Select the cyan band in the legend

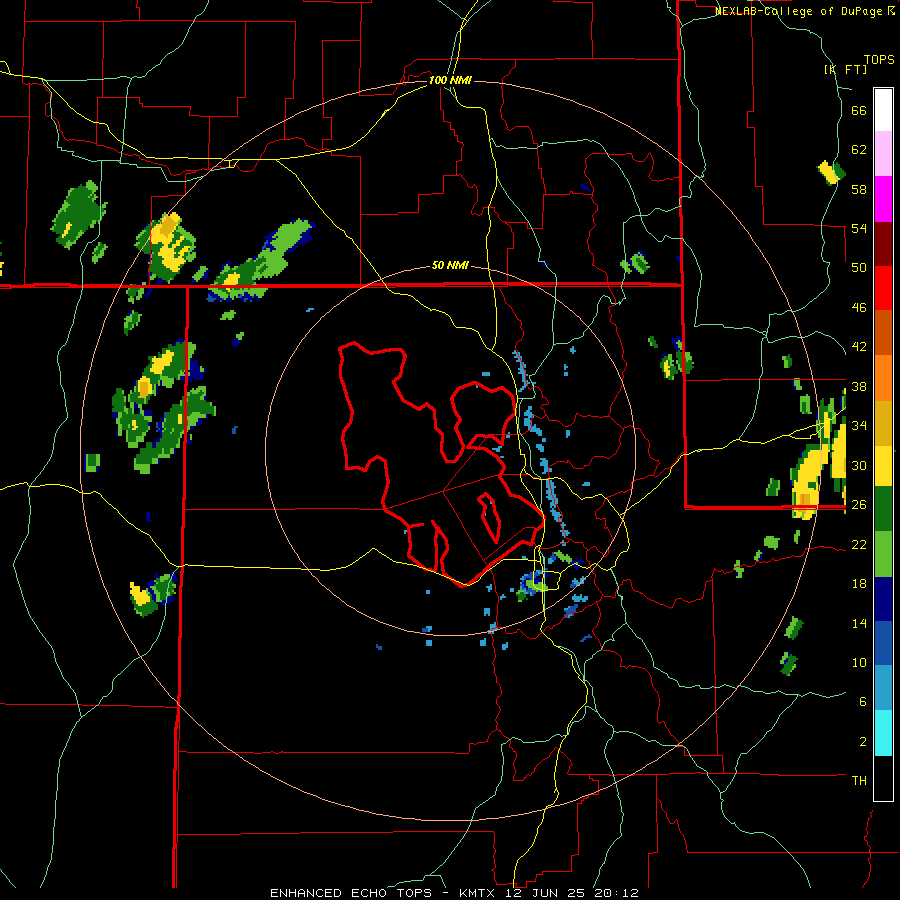[883, 732]
